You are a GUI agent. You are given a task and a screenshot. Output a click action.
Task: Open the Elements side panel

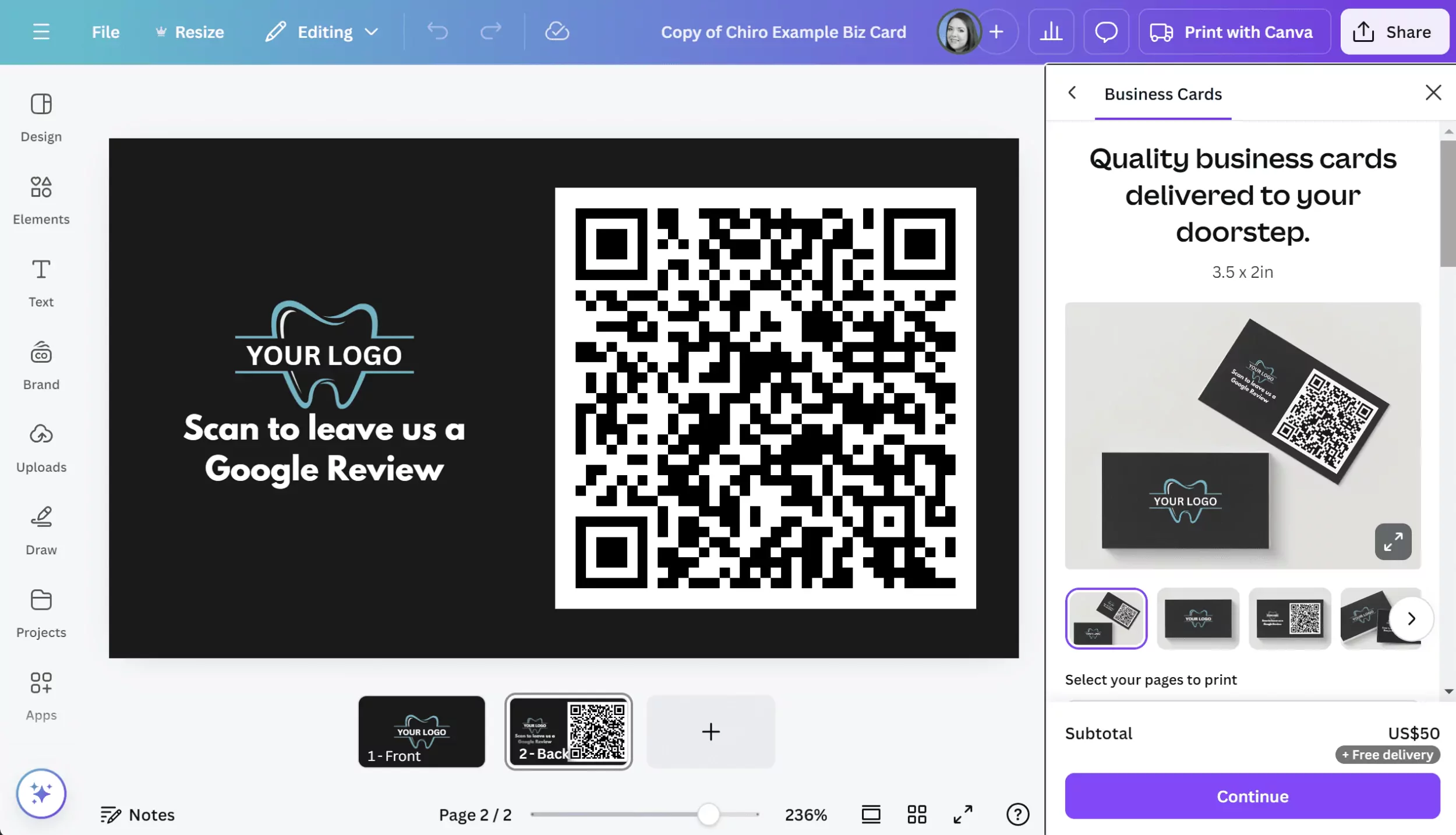pos(41,200)
